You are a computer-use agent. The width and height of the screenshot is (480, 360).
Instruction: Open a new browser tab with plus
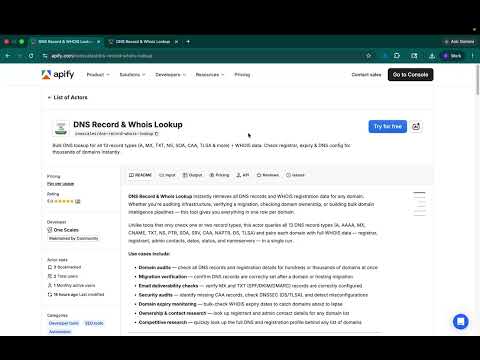pyautogui.click(x=188, y=42)
